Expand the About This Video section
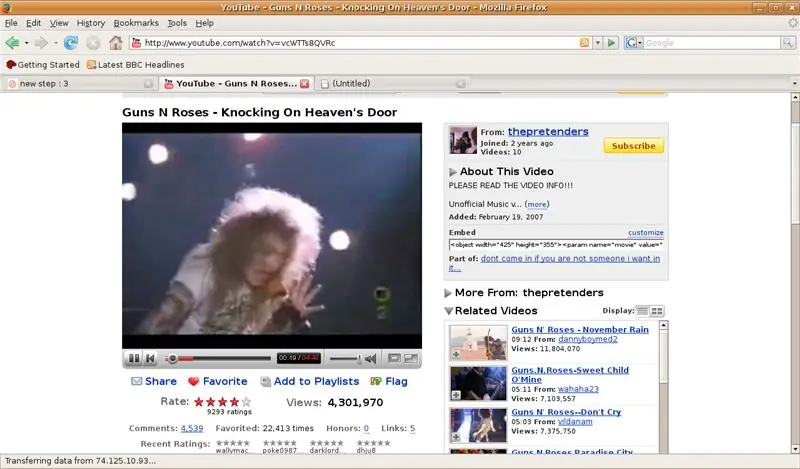Screen dimensions: 800x469 click(453, 172)
